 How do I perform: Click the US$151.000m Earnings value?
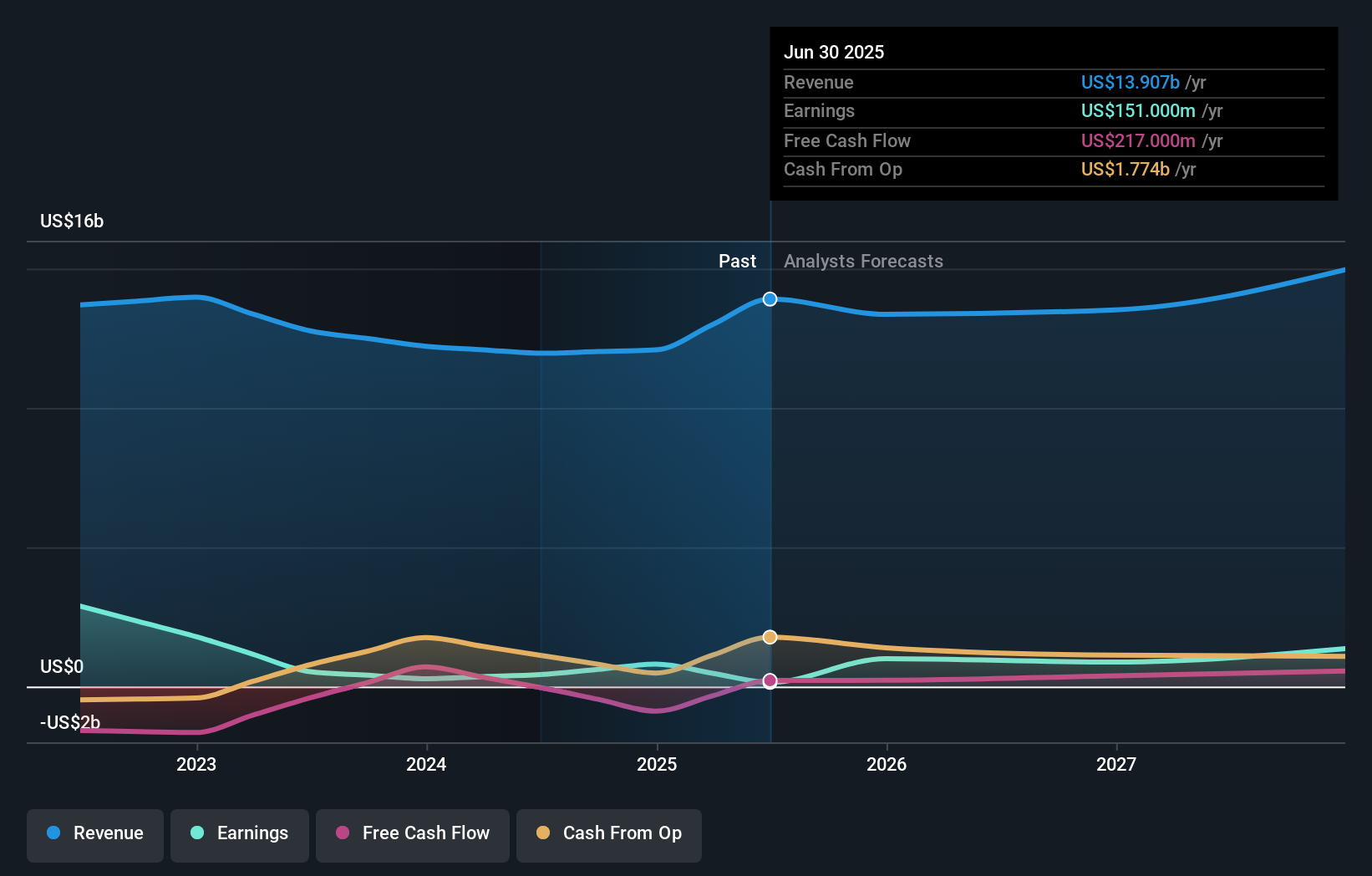click(1136, 110)
